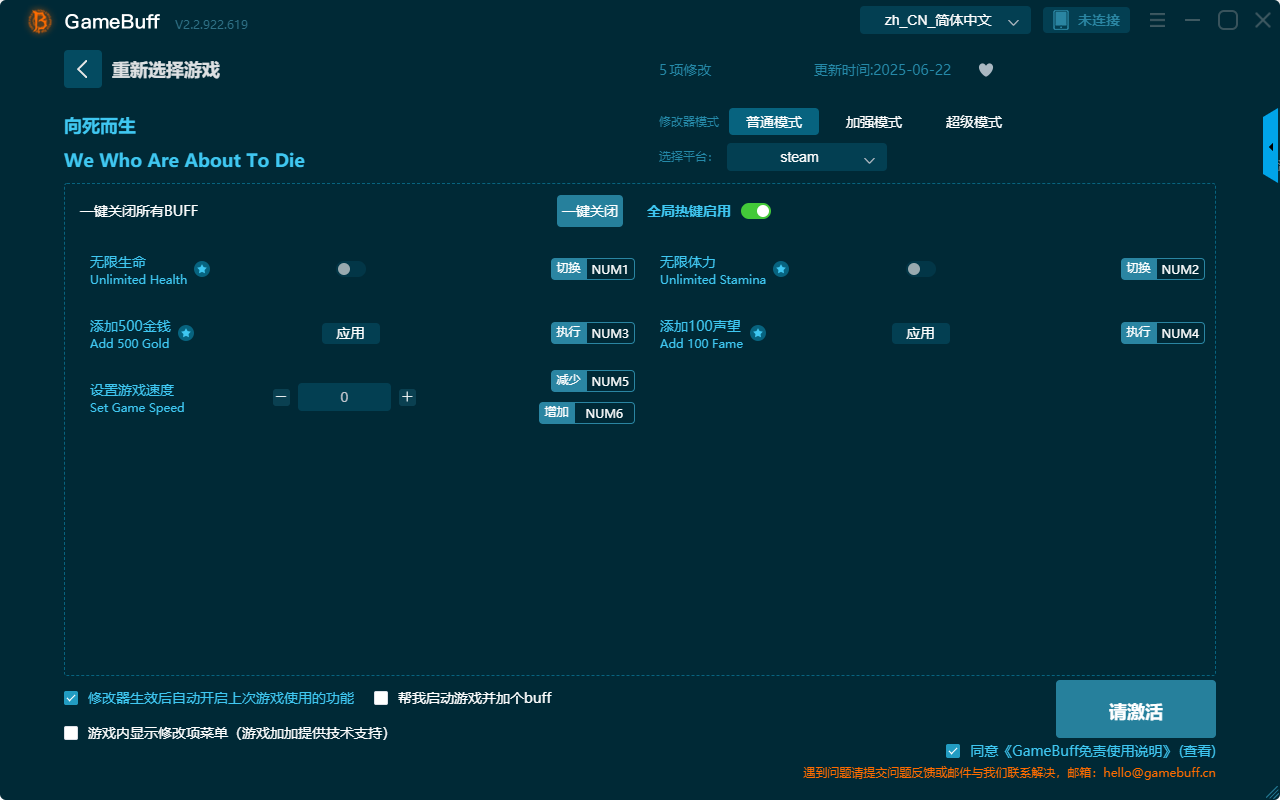Open the language selection dropdown
Image resolution: width=1280 pixels, height=800 pixels.
point(944,19)
